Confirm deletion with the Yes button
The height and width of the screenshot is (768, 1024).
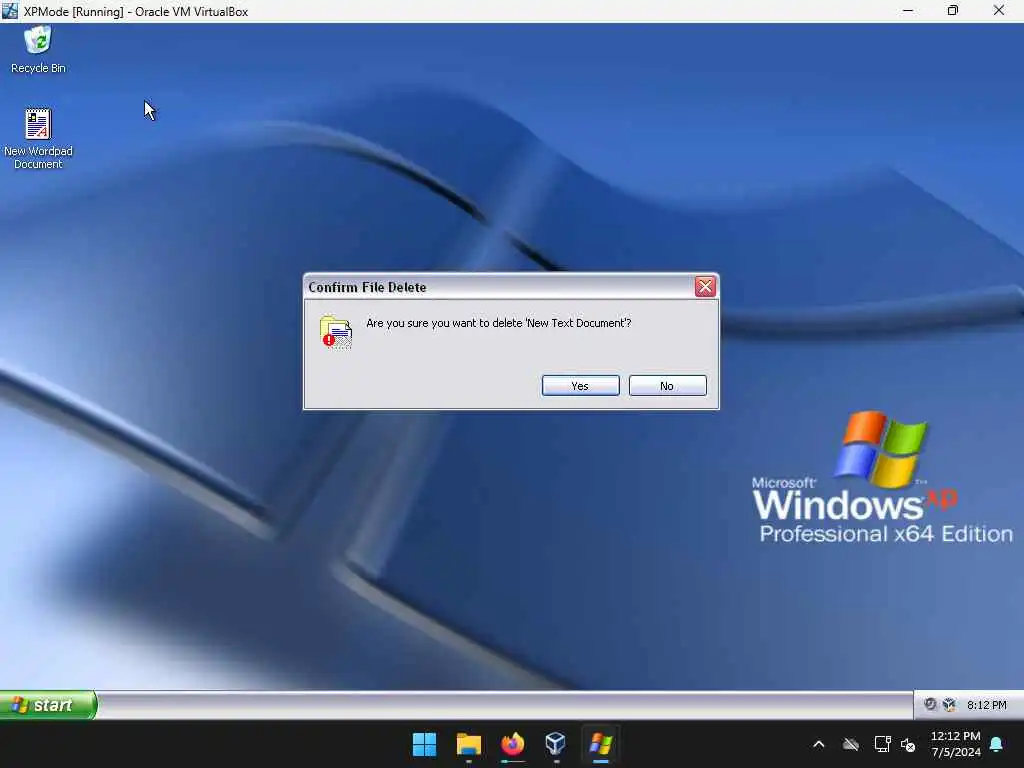point(580,386)
